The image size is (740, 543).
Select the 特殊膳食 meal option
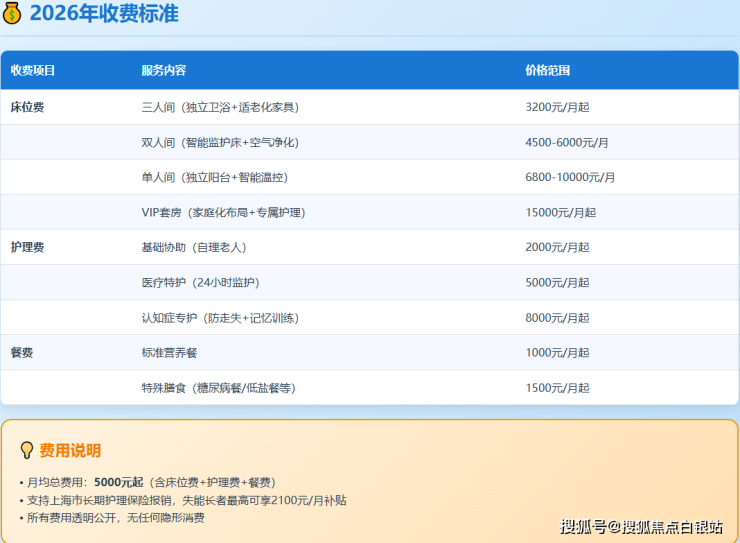(x=218, y=388)
